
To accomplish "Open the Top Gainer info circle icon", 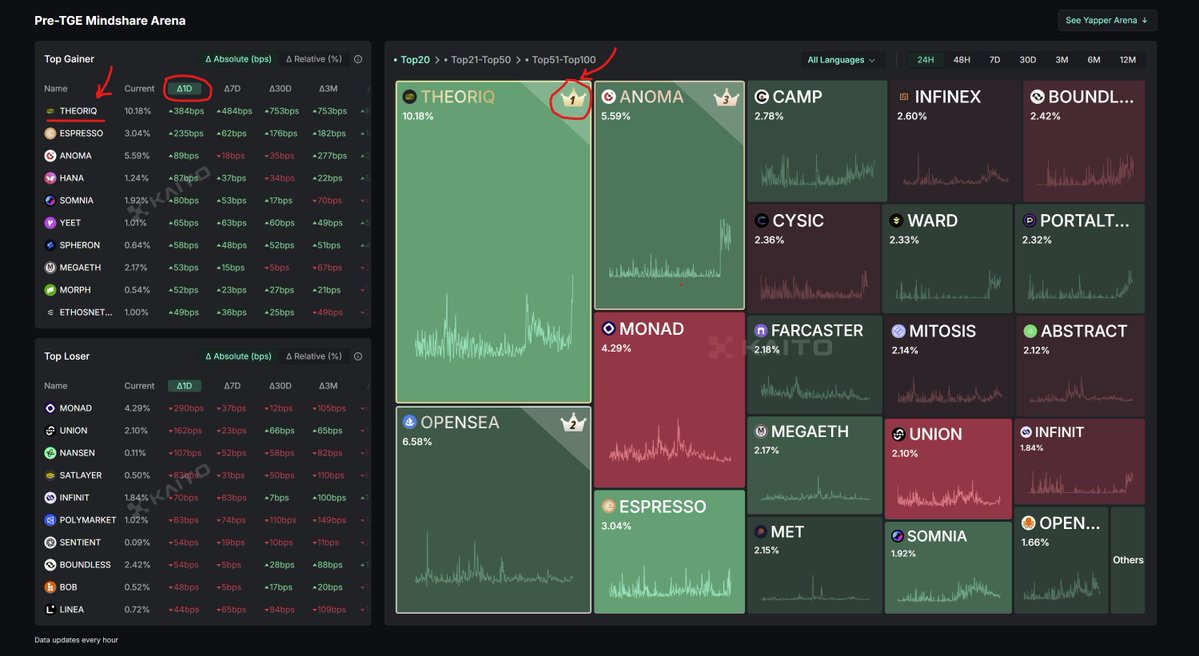I will click(x=358, y=59).
